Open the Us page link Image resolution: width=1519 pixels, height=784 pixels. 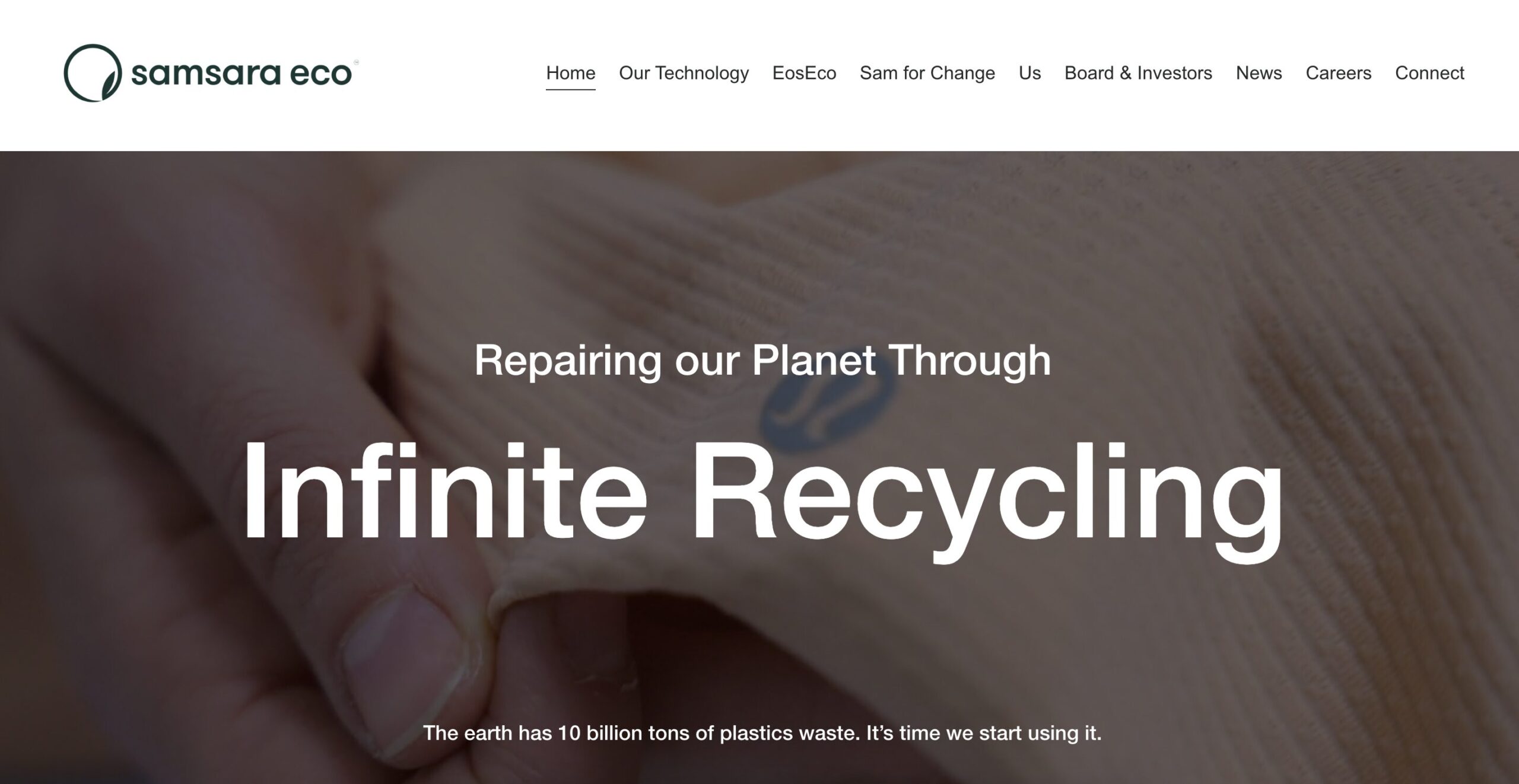coord(1029,73)
